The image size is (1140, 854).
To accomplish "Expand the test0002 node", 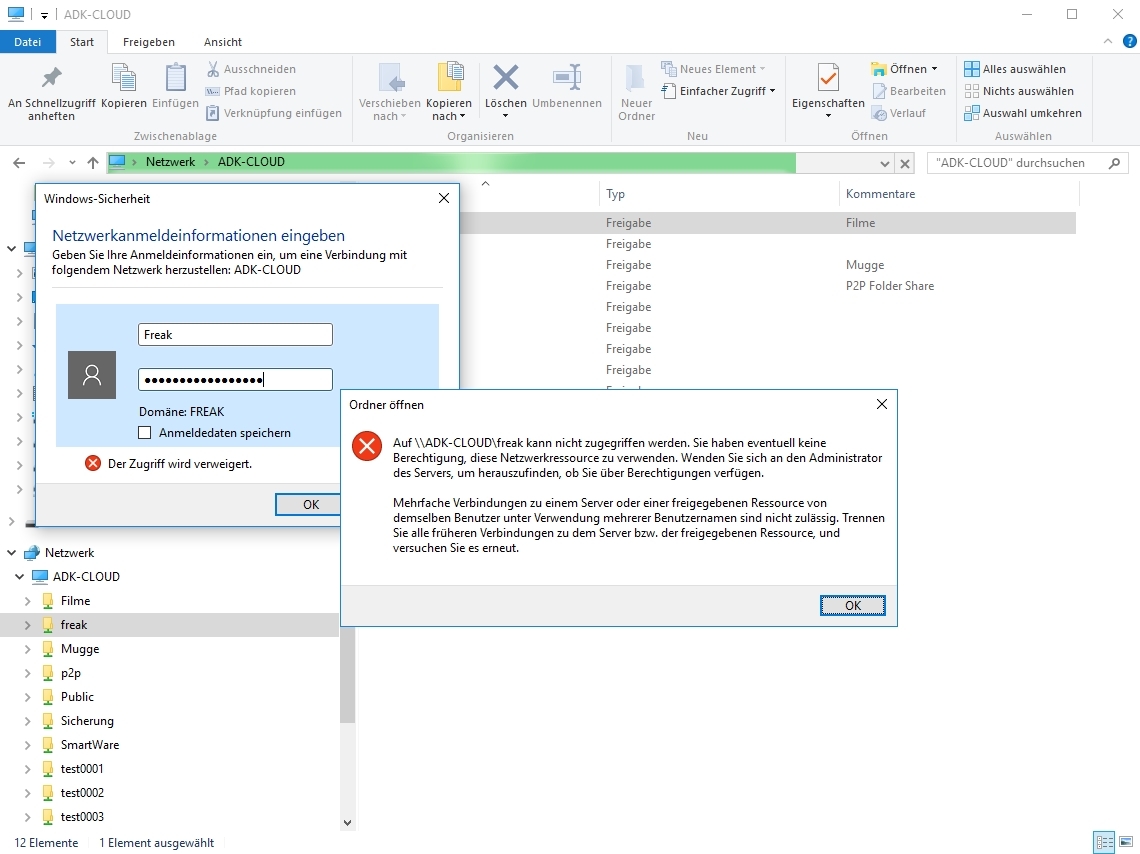I will click(x=28, y=792).
